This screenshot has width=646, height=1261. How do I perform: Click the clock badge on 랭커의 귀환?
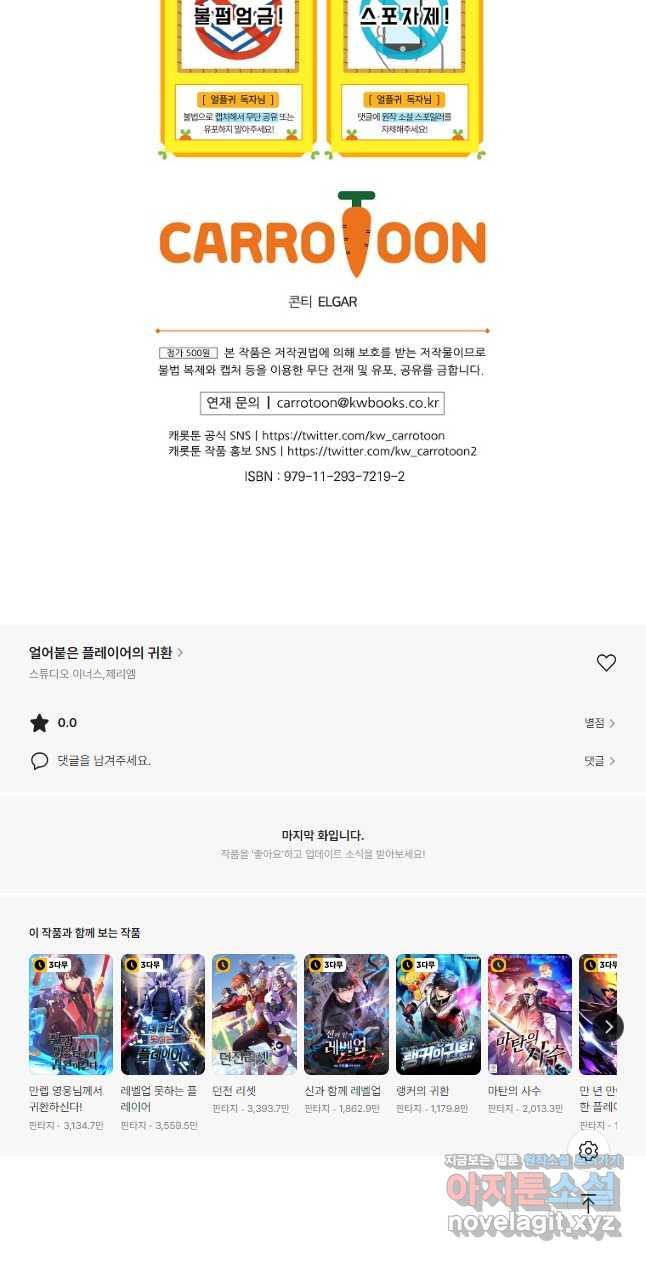pyautogui.click(x=407, y=965)
